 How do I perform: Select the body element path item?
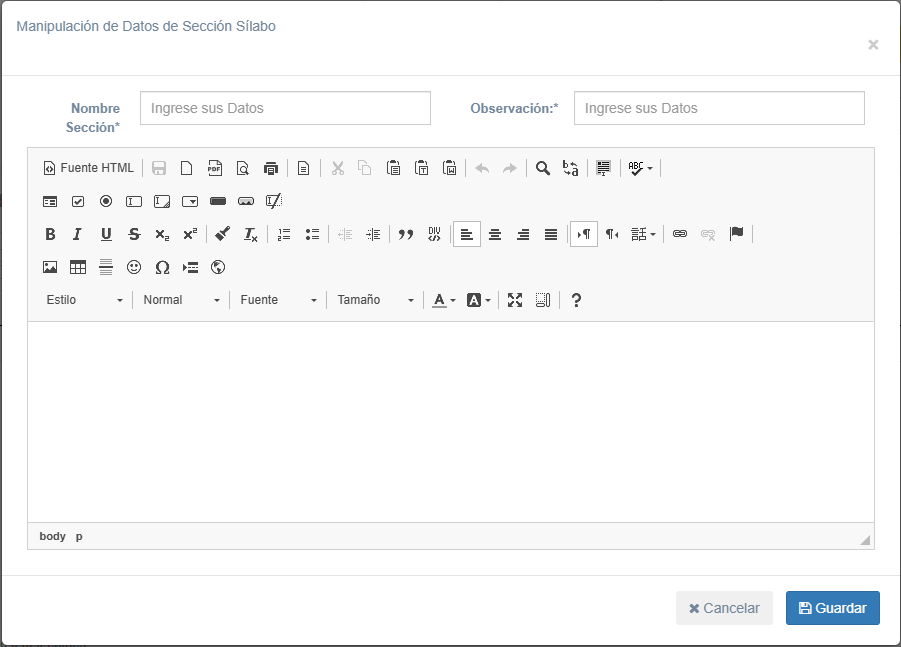click(x=53, y=536)
